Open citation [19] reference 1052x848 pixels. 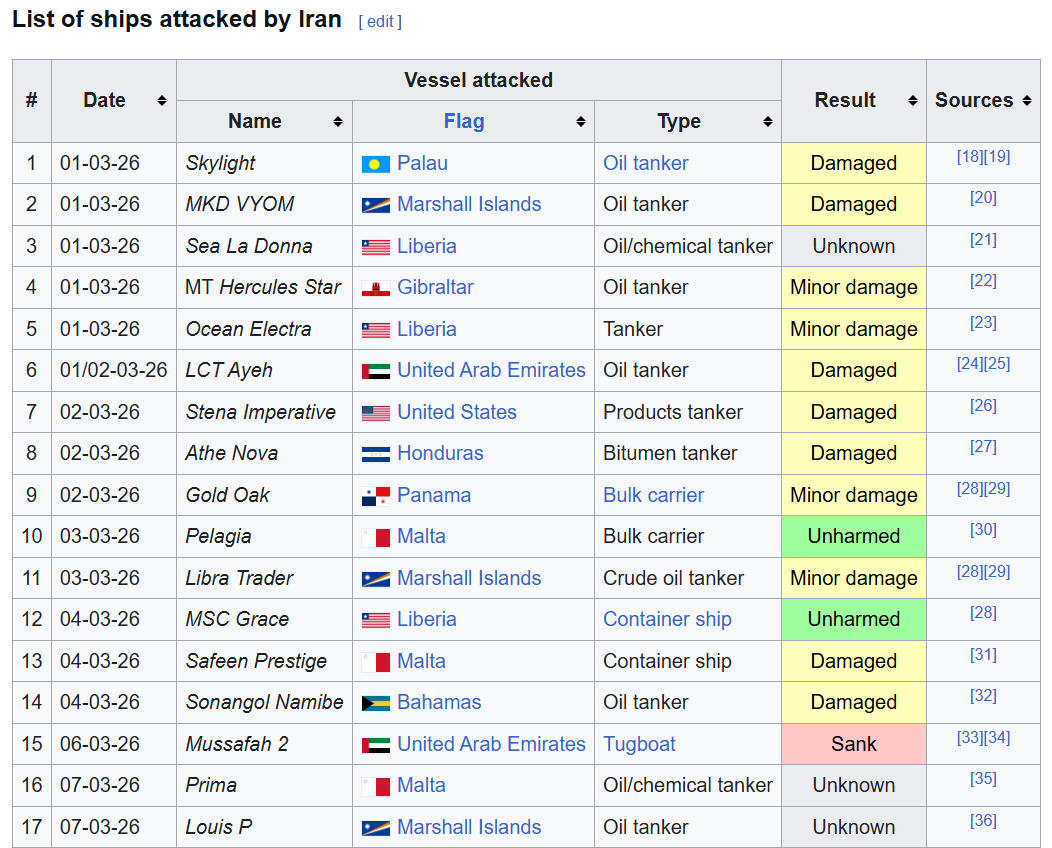(997, 156)
